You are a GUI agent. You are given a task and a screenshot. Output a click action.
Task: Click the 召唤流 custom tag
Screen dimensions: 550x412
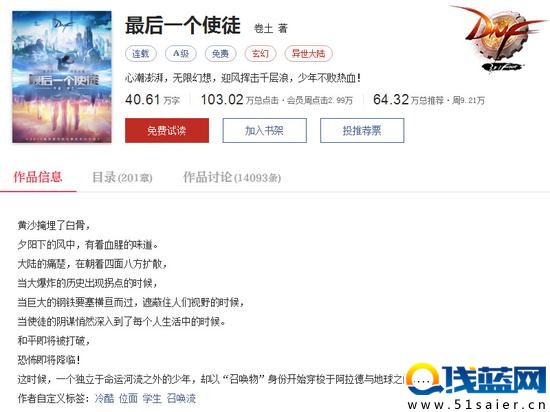(x=181, y=398)
